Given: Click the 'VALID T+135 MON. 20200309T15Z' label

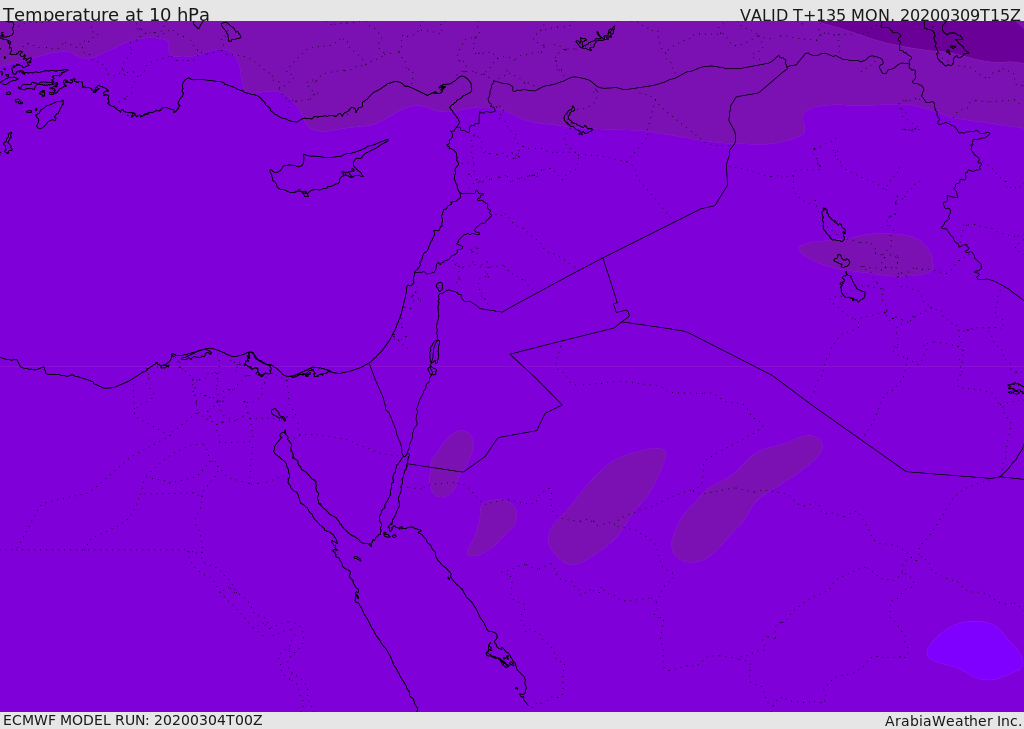Looking at the screenshot, I should coord(880,15).
